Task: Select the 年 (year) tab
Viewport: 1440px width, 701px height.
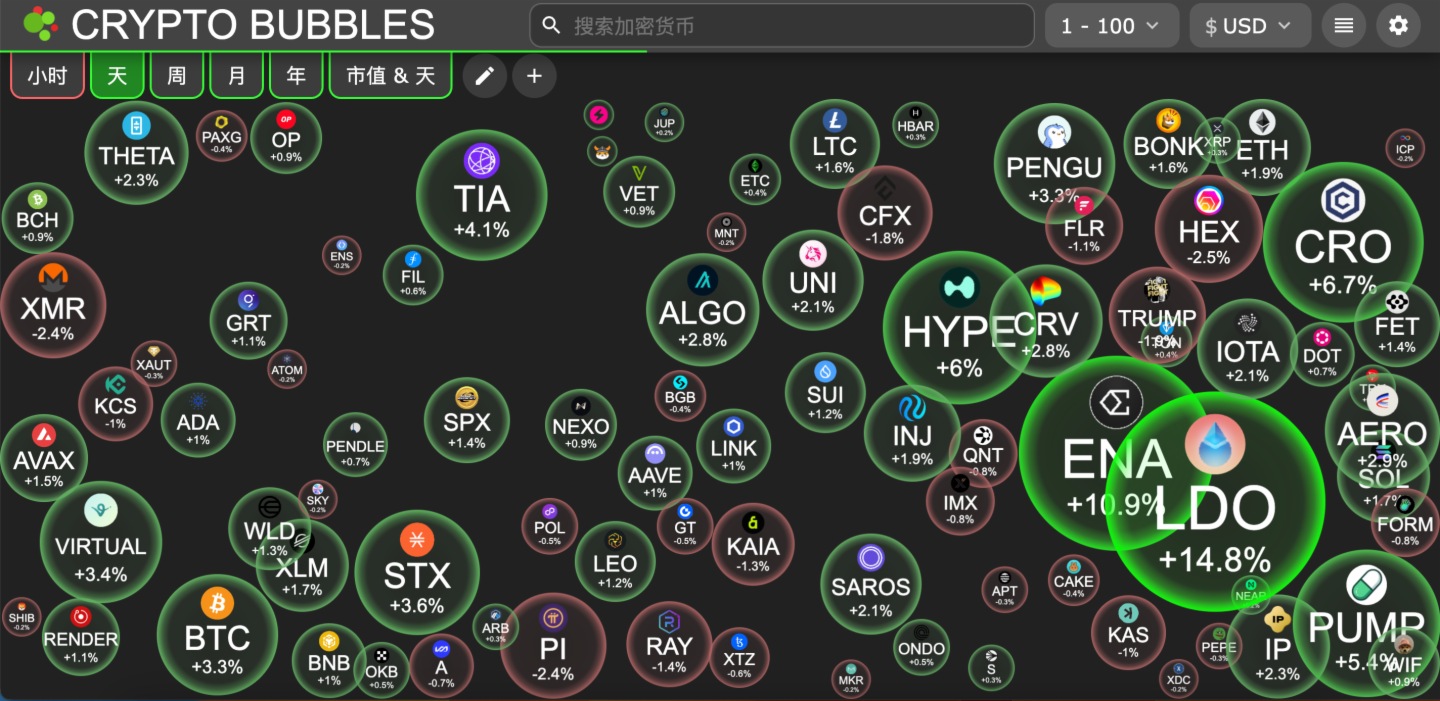Action: click(296, 76)
